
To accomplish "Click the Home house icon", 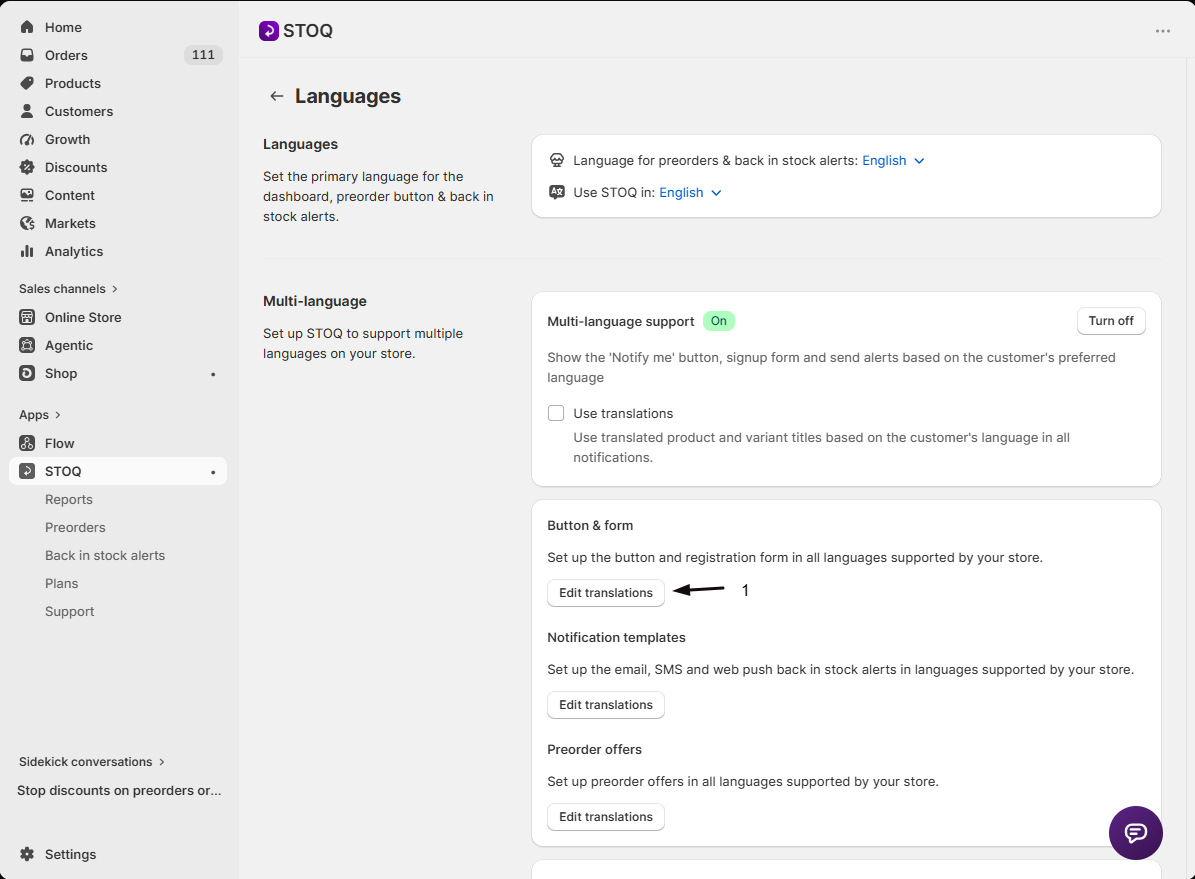I will click(x=27, y=27).
